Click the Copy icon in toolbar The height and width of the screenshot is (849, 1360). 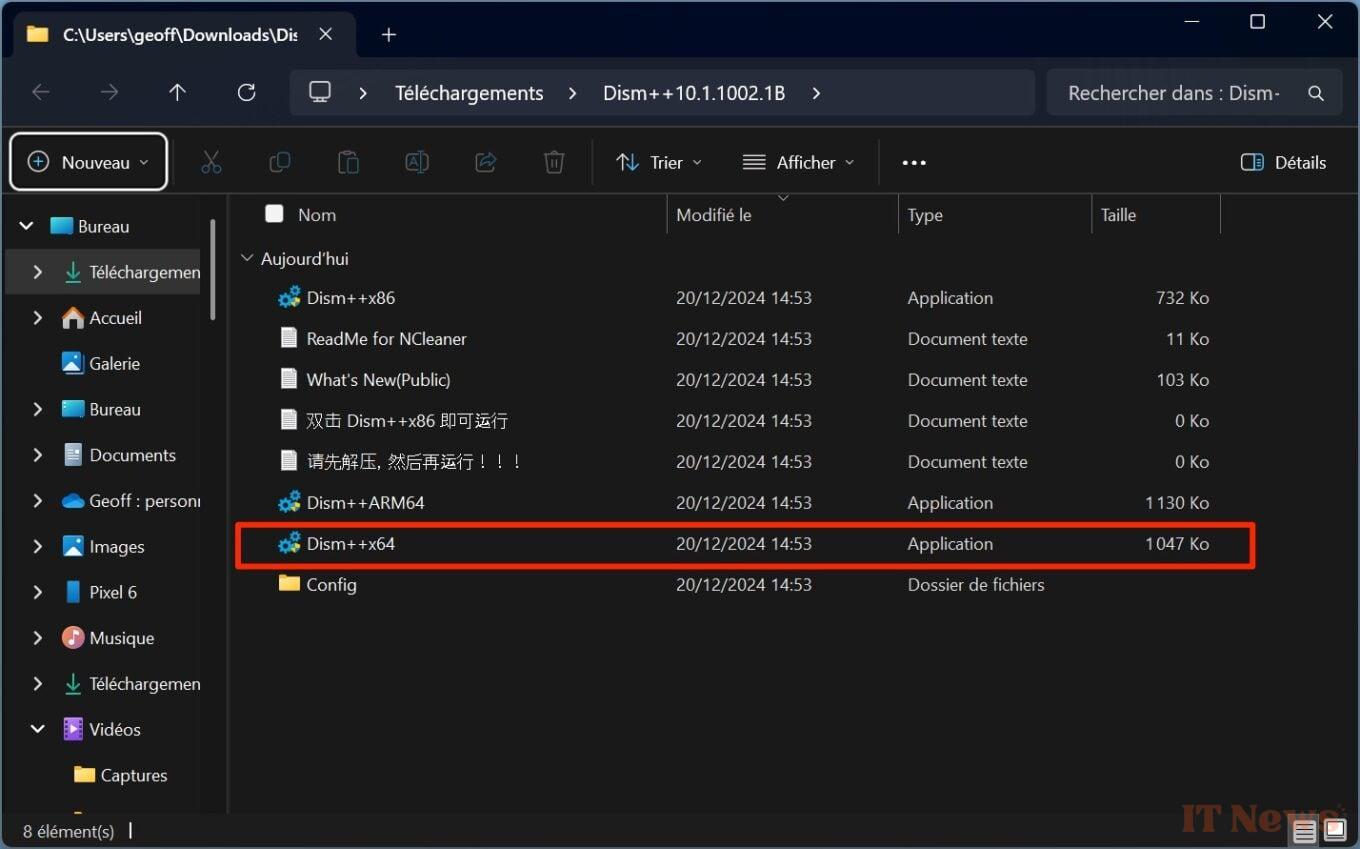coord(280,162)
